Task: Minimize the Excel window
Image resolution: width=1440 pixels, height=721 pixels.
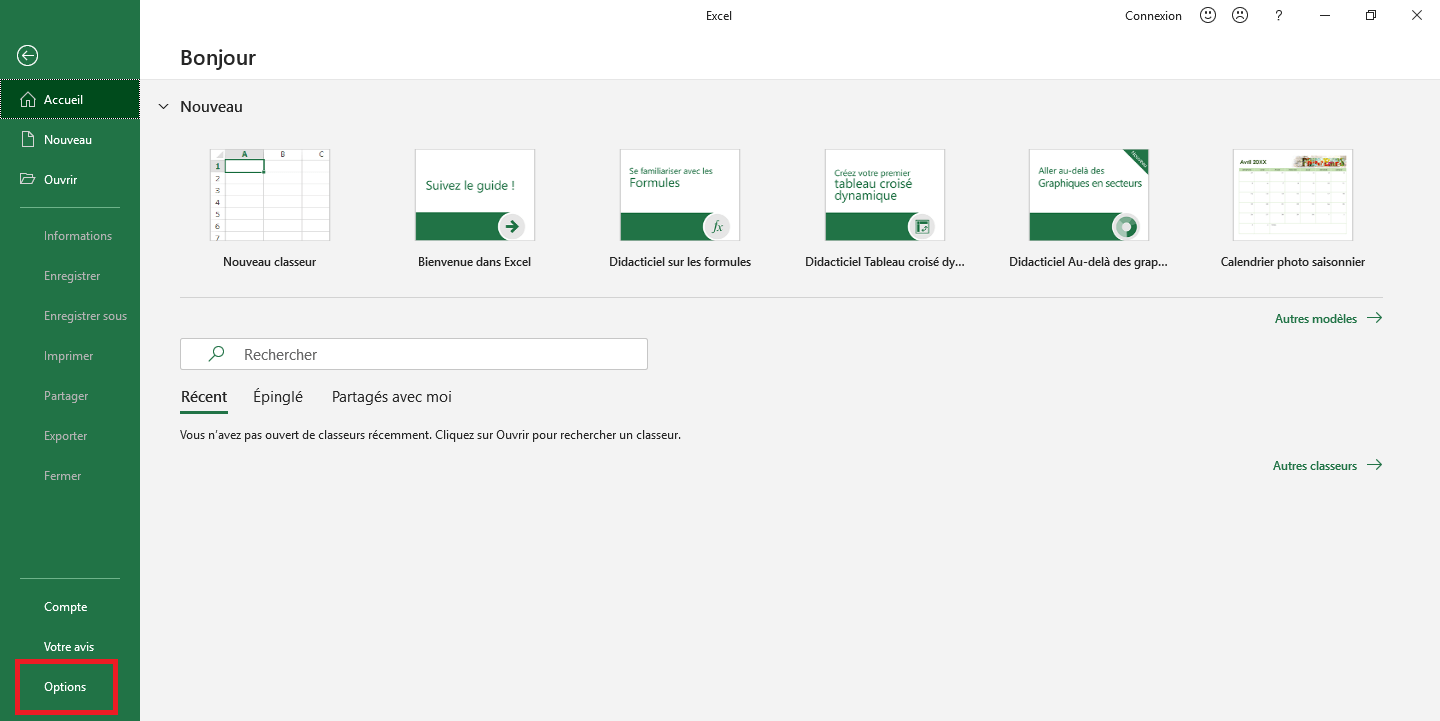Action: coord(1325,15)
